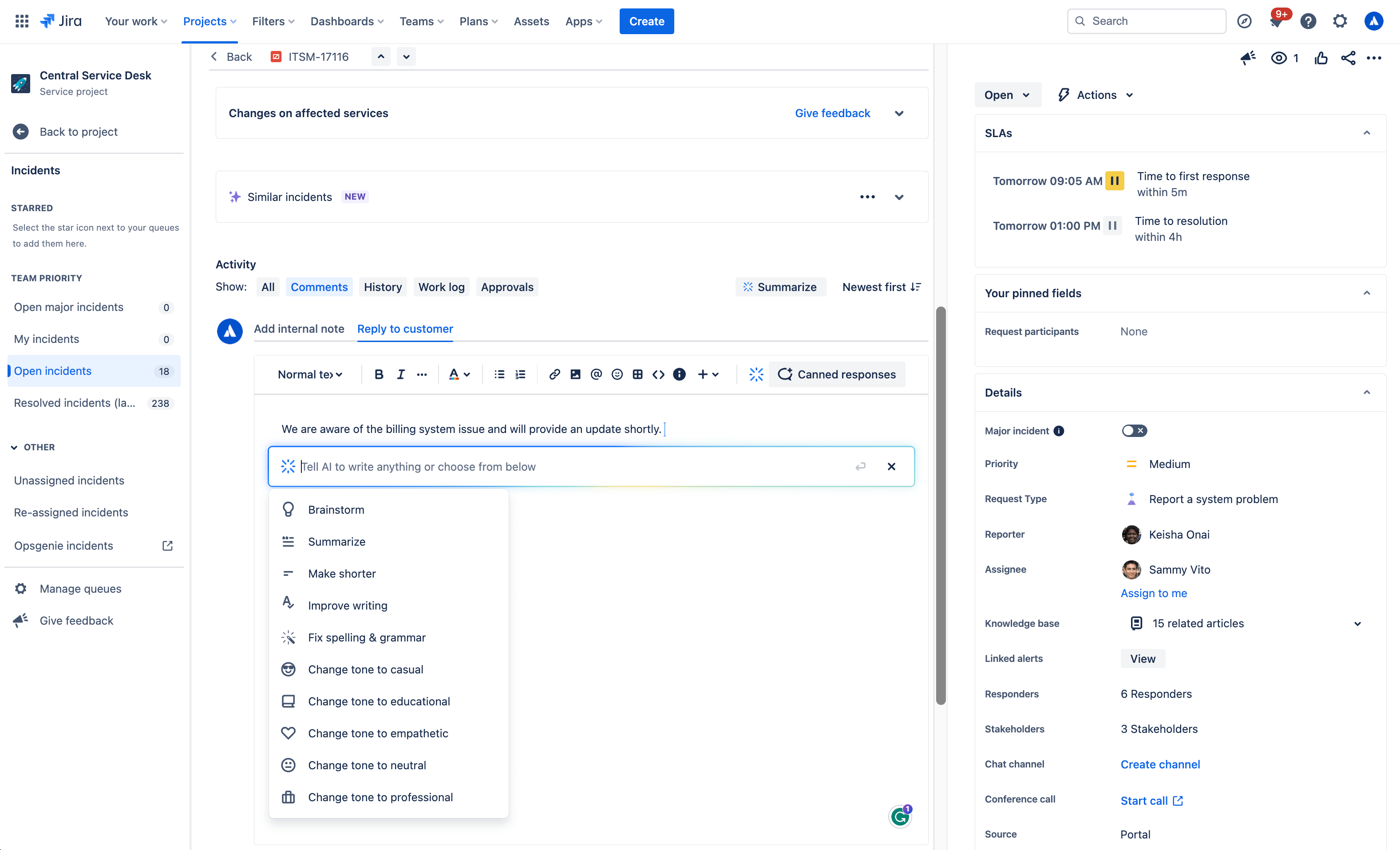Select Change tone to empathetic

[x=378, y=733]
